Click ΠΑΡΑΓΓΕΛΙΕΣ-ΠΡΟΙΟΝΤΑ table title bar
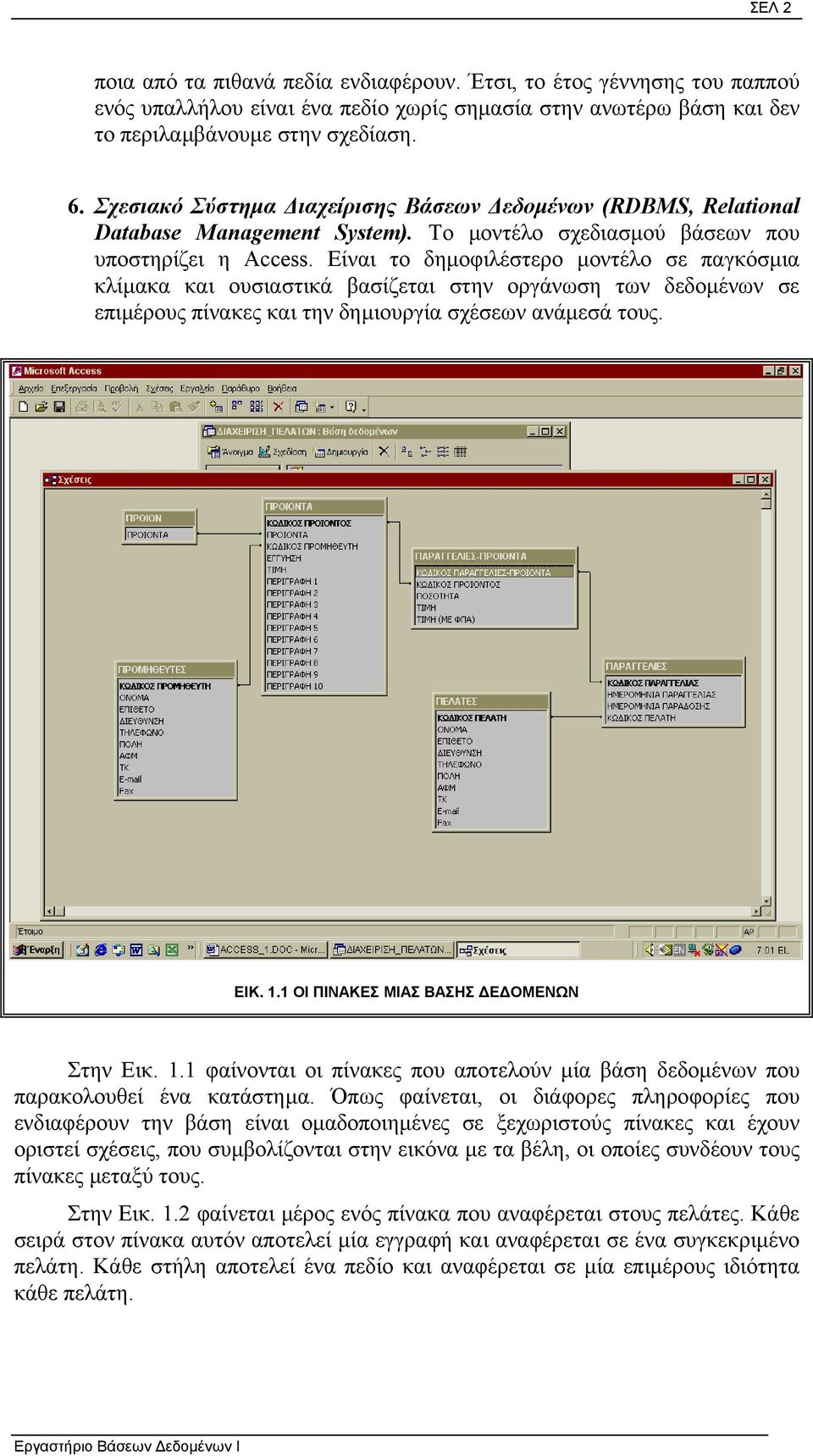 pyautogui.click(x=495, y=556)
